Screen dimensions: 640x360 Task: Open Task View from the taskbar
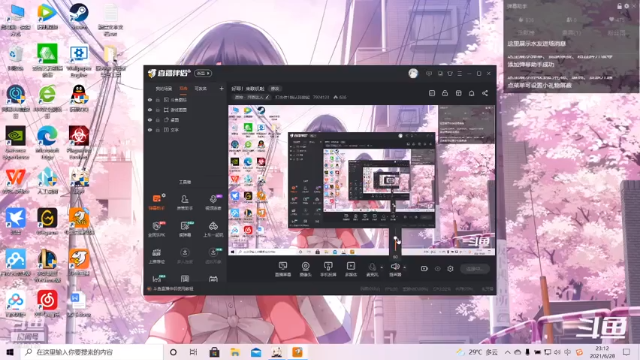[x=193, y=352]
